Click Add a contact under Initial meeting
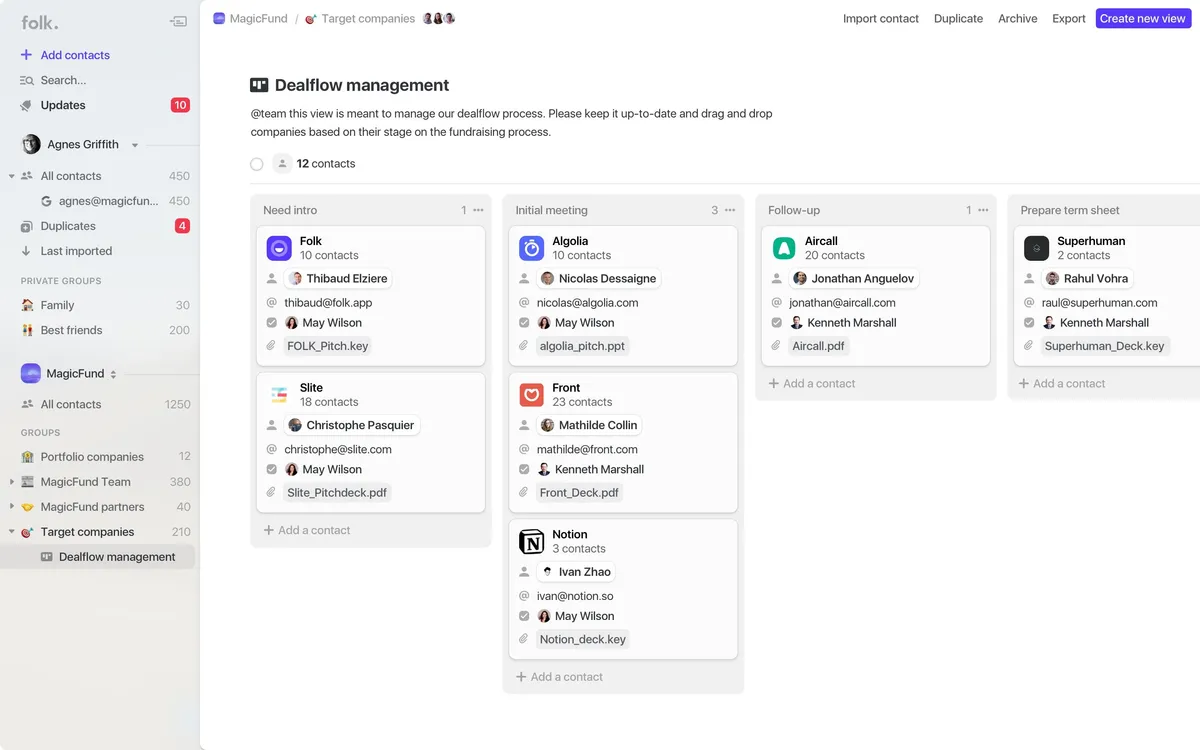This screenshot has width=1200, height=750. point(559,677)
